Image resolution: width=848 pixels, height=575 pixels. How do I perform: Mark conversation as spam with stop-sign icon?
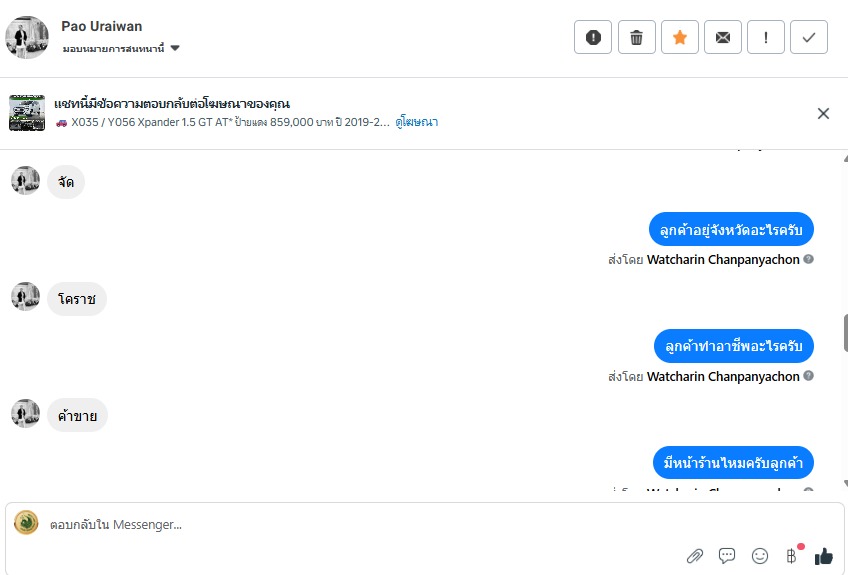(x=593, y=37)
